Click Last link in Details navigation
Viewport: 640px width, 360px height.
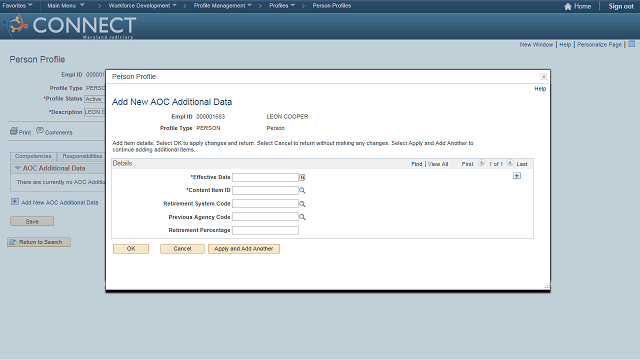point(522,164)
